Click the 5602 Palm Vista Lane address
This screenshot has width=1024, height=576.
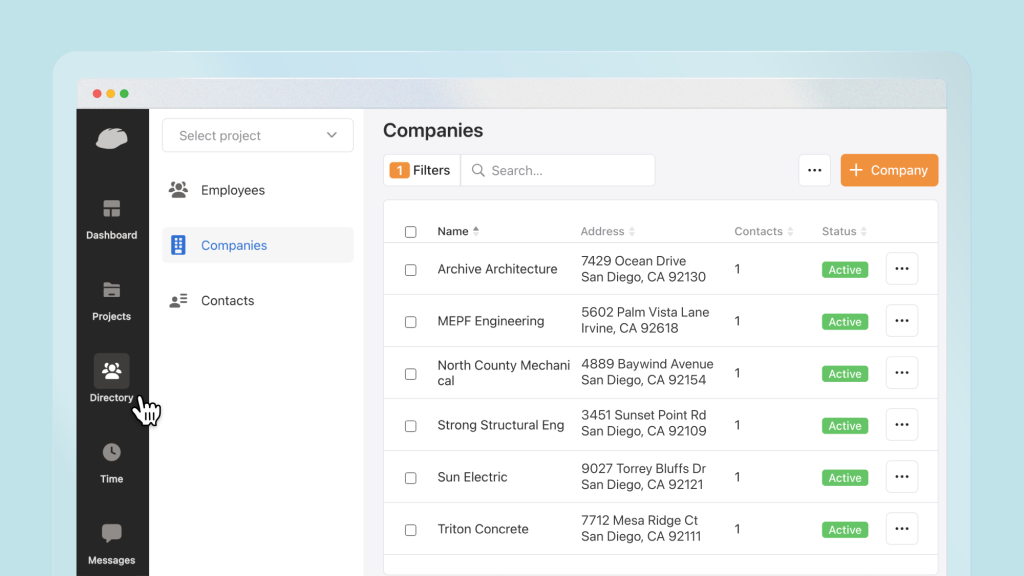(645, 320)
